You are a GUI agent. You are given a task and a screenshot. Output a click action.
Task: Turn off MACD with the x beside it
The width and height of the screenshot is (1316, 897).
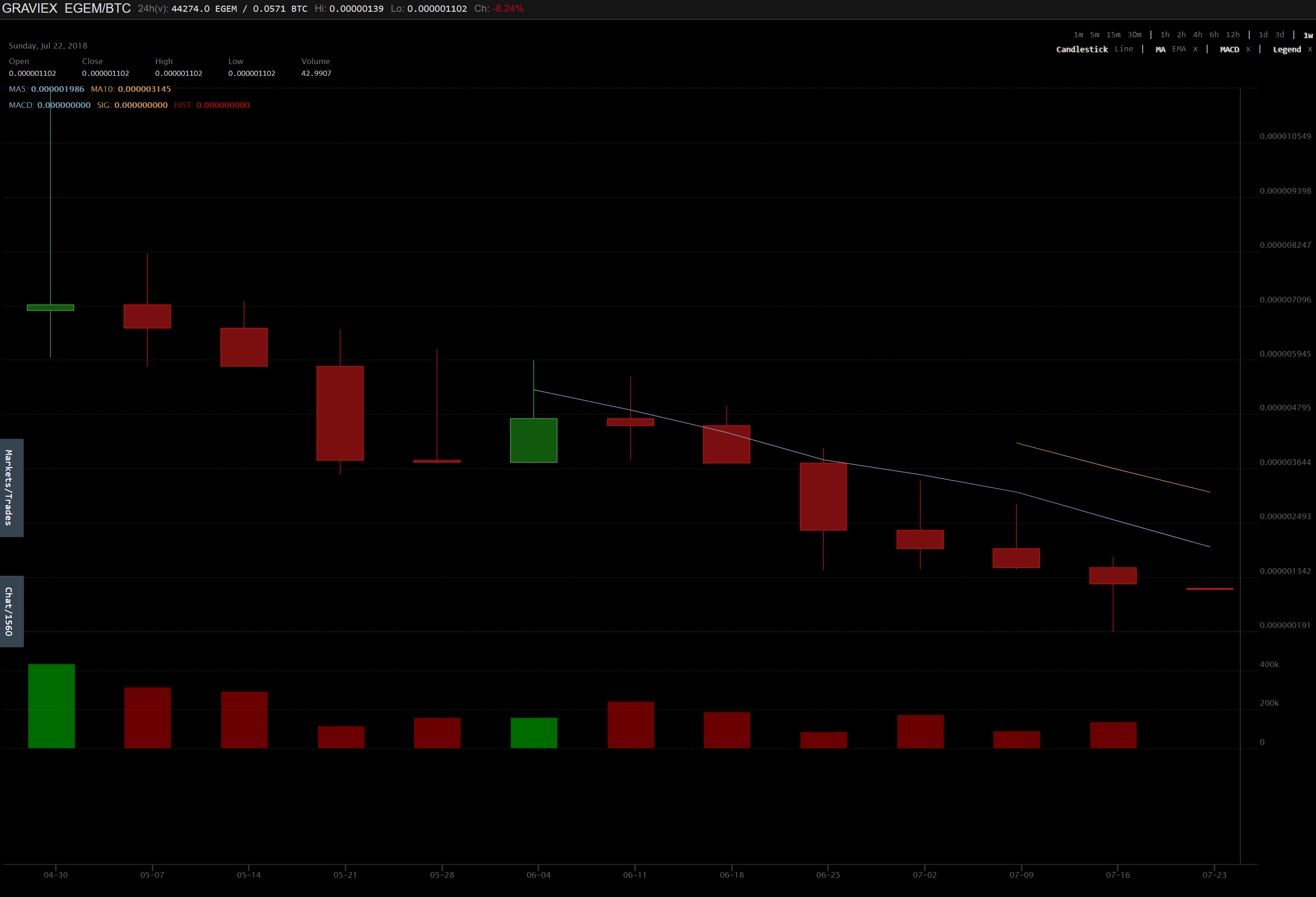(1248, 49)
